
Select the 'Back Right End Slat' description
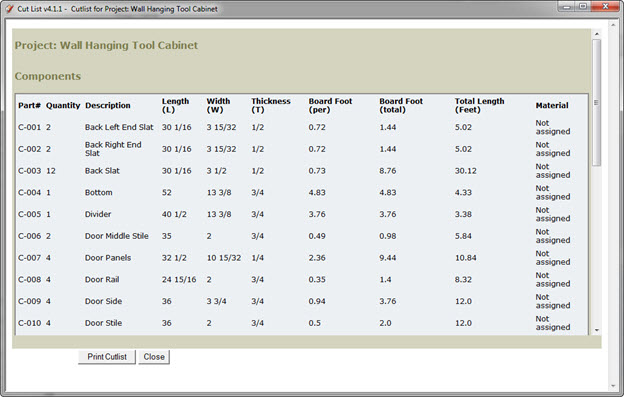click(113, 149)
